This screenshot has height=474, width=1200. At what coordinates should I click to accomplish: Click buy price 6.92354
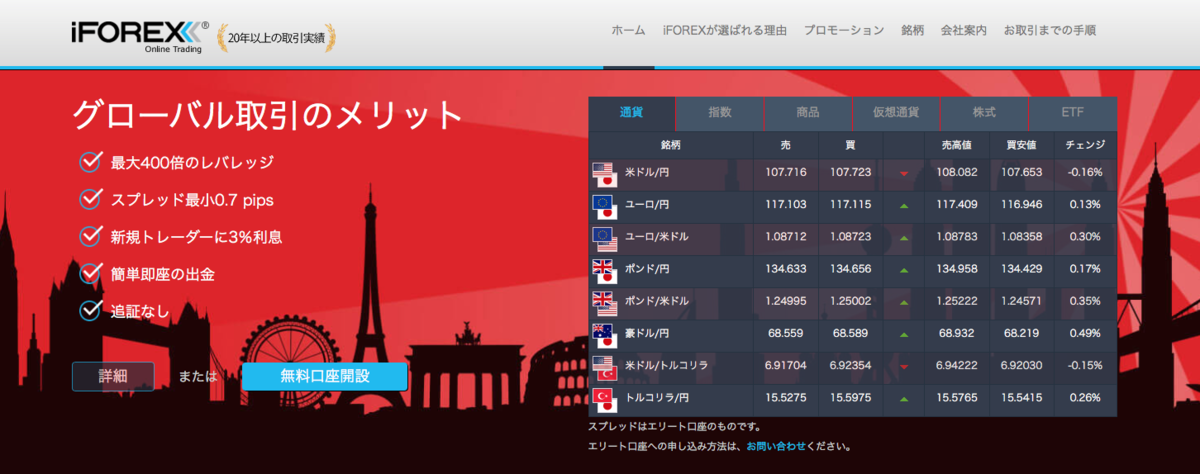pyautogui.click(x=851, y=367)
